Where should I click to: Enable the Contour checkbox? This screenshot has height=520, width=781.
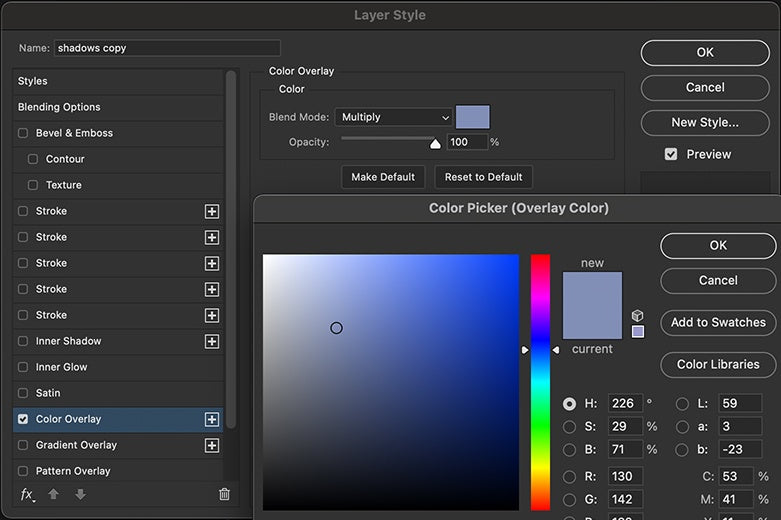(33, 159)
